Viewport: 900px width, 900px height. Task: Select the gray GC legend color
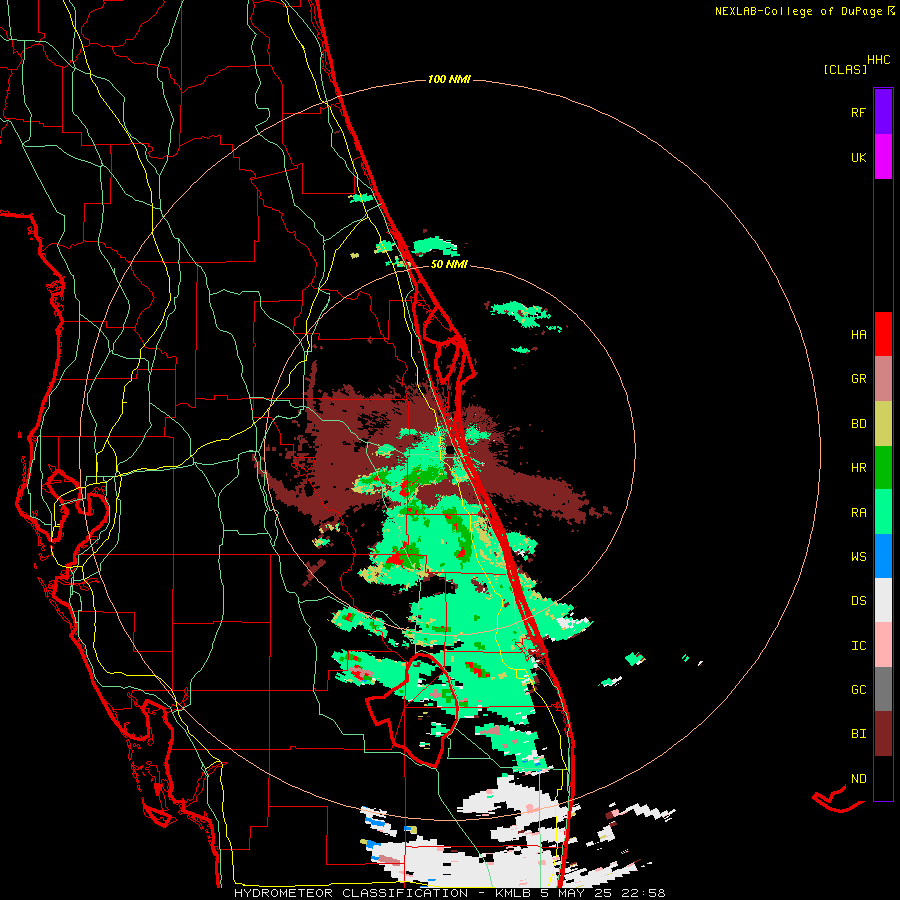pos(883,689)
